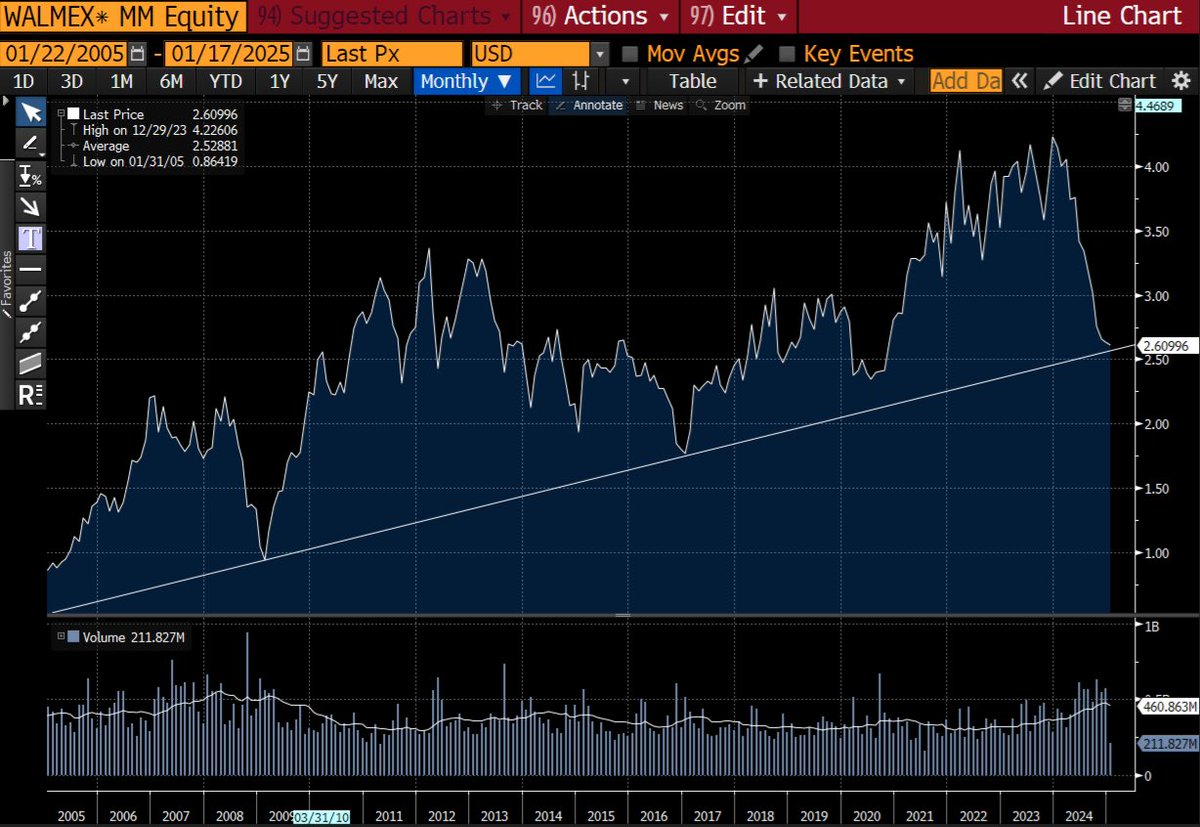The image size is (1200, 827).
Task: Open chart settings gear icon
Action: [x=1181, y=81]
